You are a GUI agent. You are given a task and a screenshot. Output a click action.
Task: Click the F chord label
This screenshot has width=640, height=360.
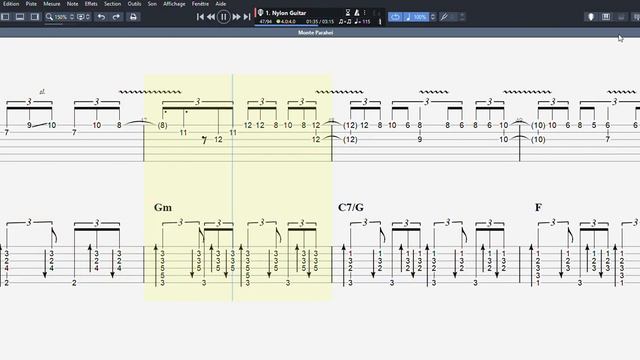pyautogui.click(x=538, y=207)
